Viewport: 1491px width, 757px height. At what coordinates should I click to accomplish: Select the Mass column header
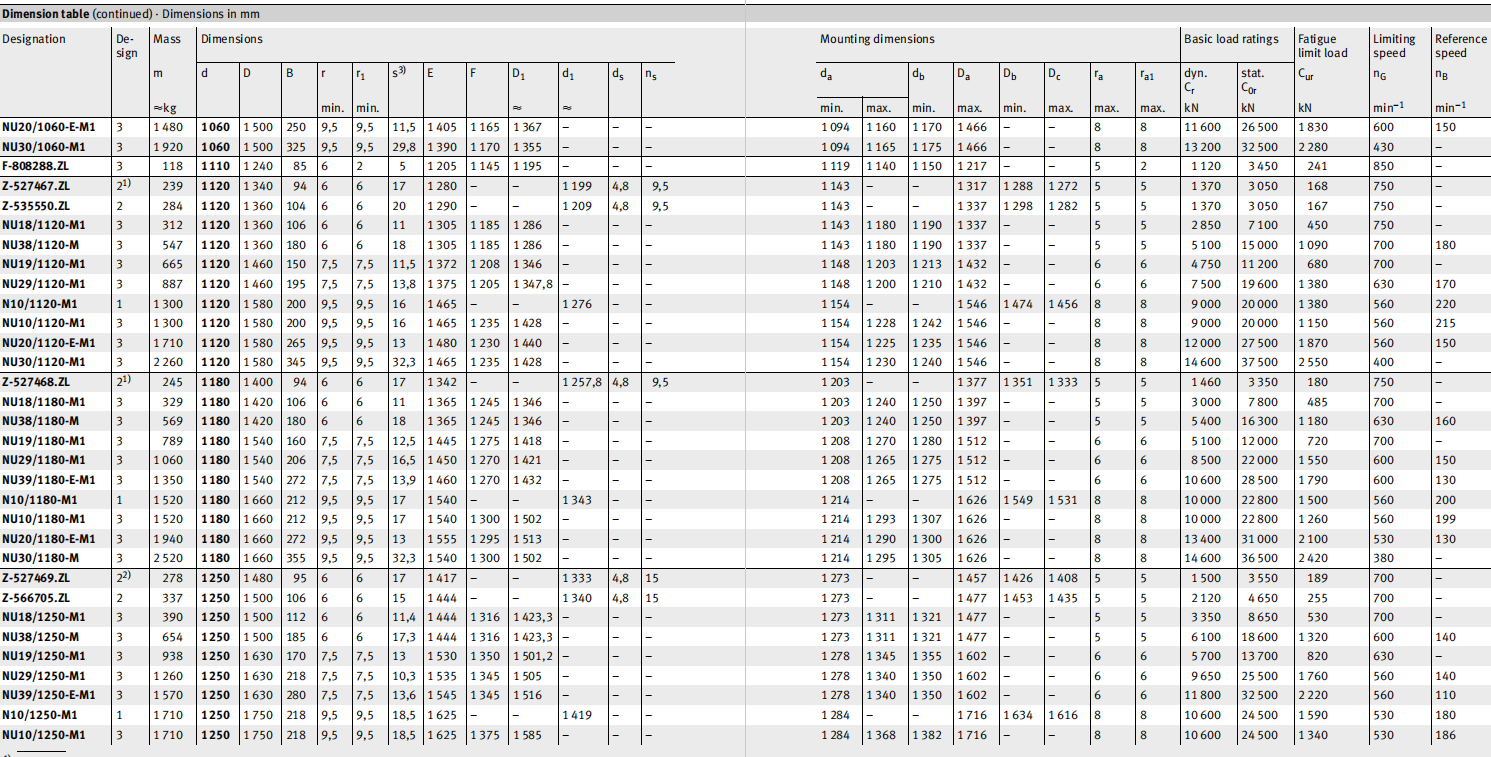tap(166, 39)
